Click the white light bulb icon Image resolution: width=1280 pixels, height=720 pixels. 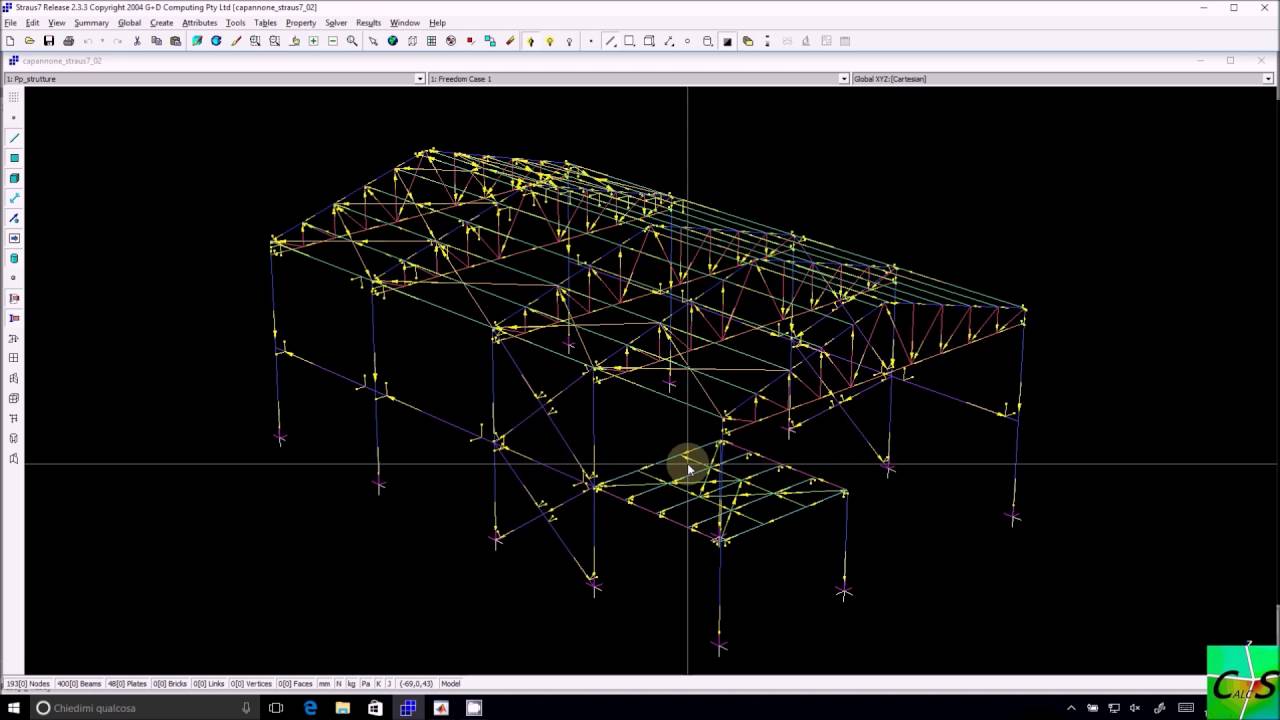569,41
